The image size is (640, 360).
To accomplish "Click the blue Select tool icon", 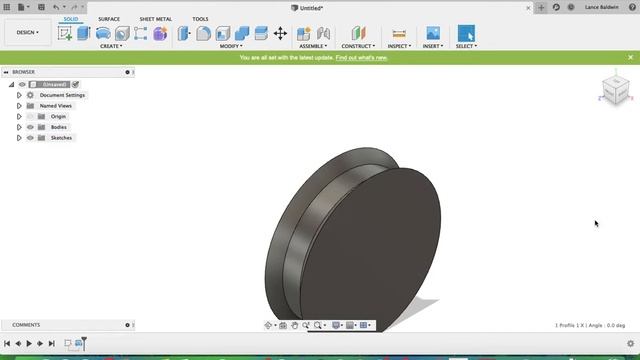I will pos(466,33).
